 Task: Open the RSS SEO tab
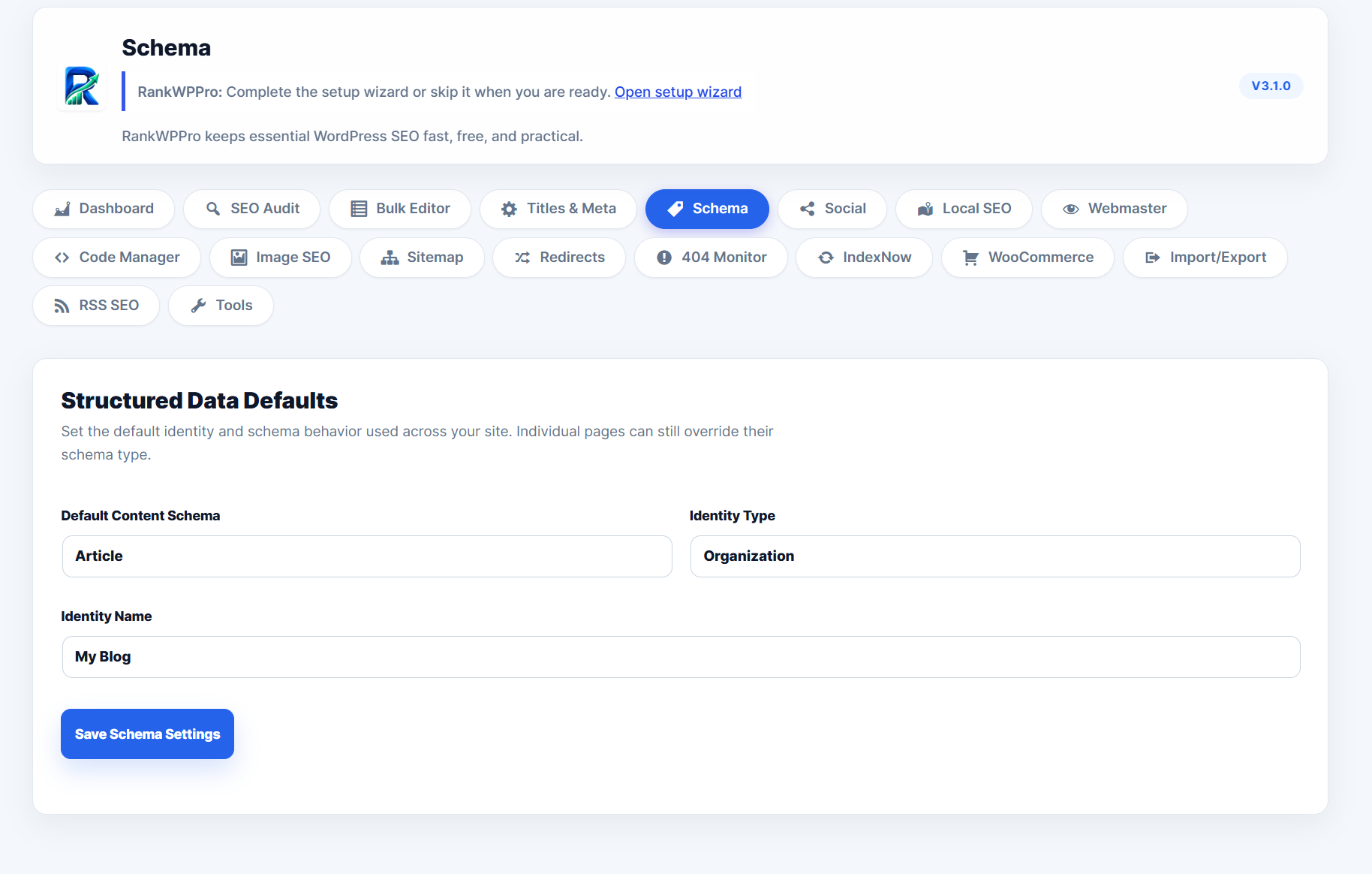[x=96, y=306]
